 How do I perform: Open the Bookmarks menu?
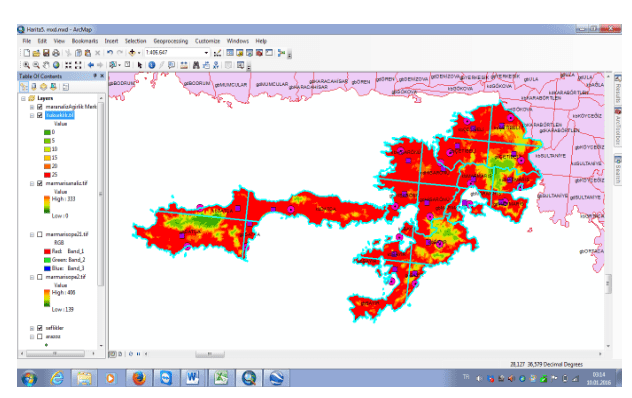[x=85, y=41]
